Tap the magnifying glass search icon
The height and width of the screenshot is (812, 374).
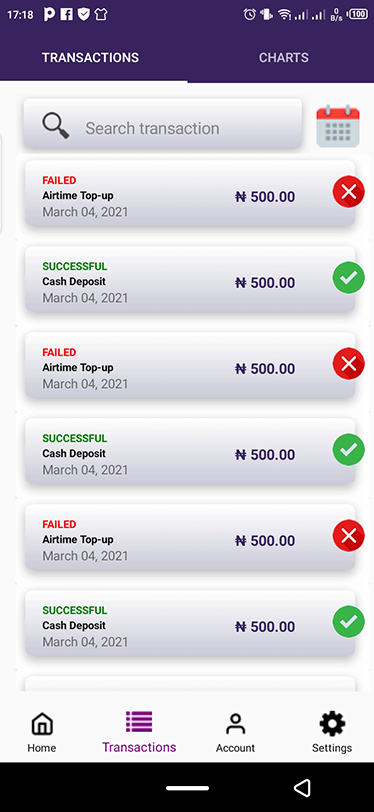(55, 126)
